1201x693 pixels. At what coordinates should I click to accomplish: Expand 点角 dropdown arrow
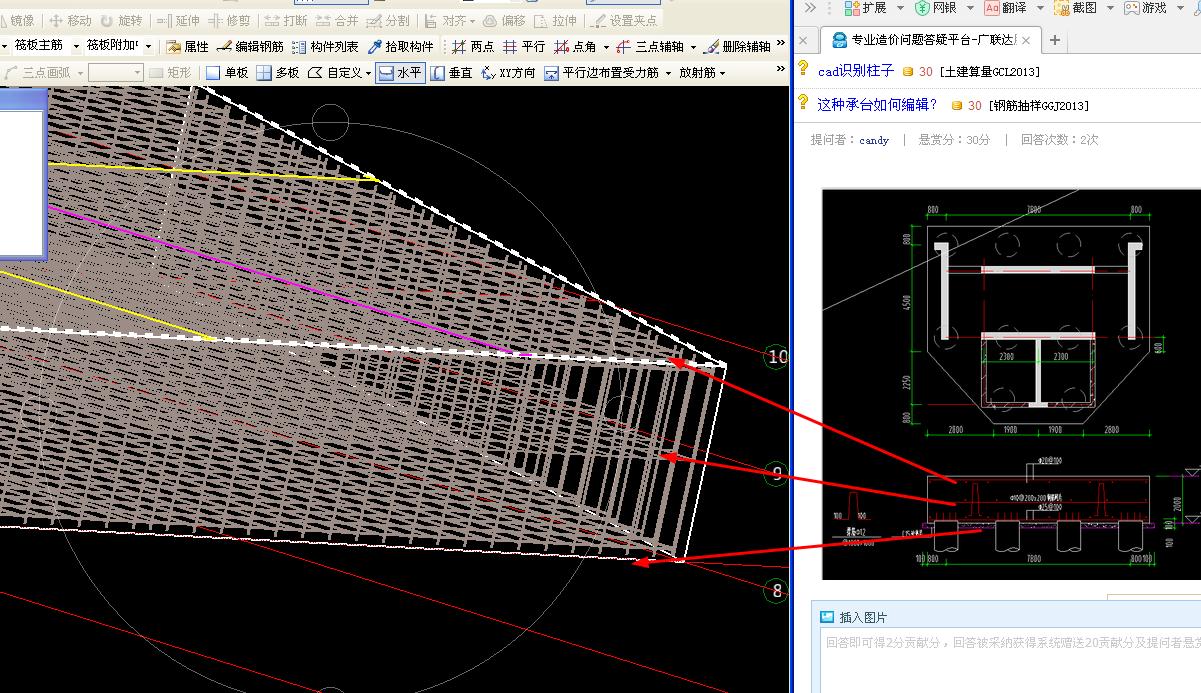pyautogui.click(x=606, y=47)
